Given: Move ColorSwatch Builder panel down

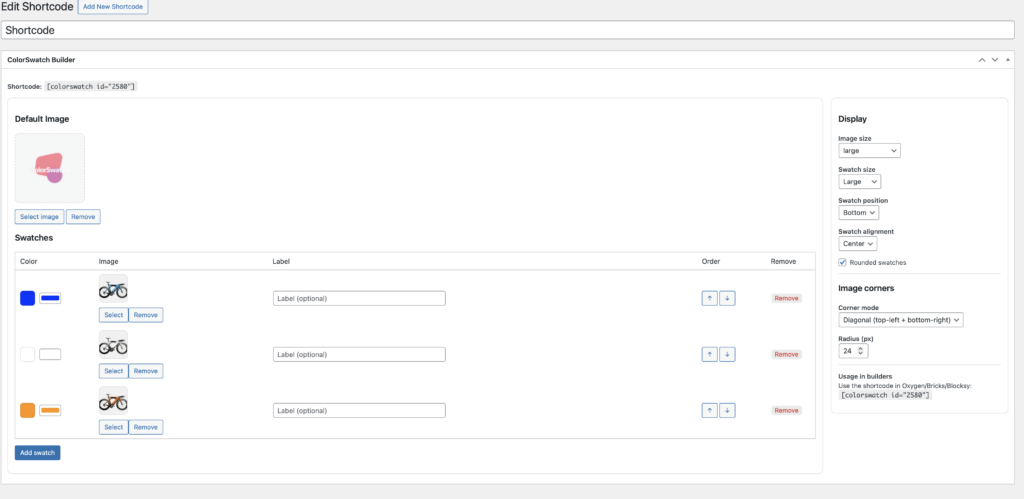Looking at the screenshot, I should click(x=994, y=60).
